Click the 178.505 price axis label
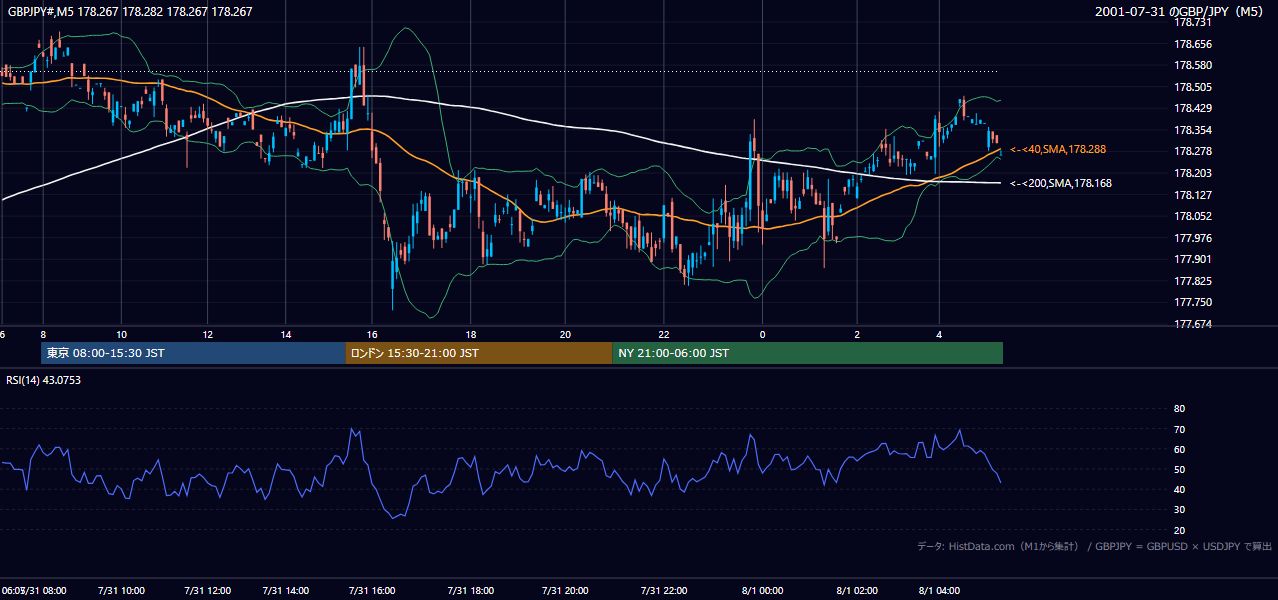The height and width of the screenshot is (600, 1278). click(1192, 87)
